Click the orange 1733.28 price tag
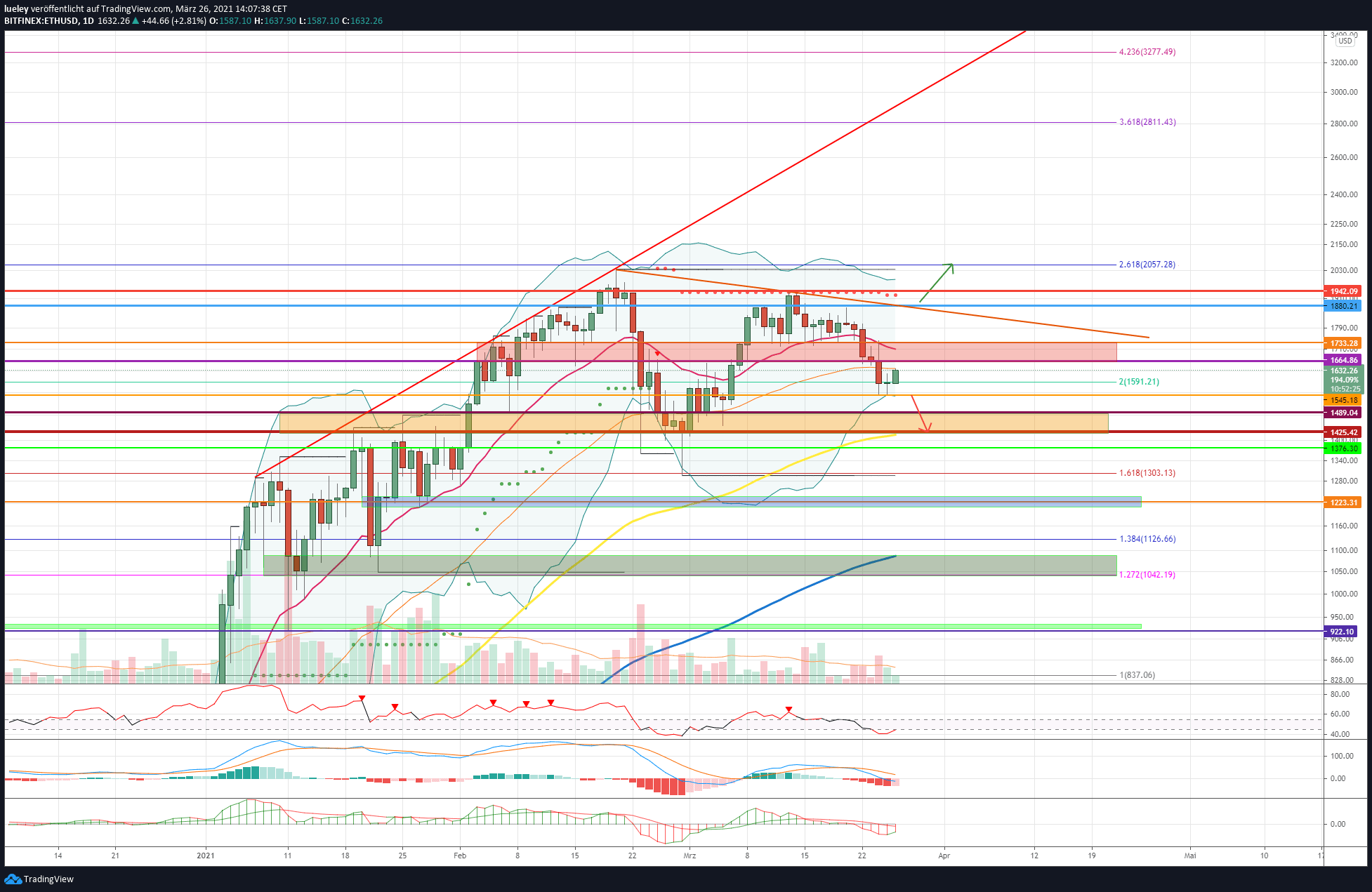 1343,344
